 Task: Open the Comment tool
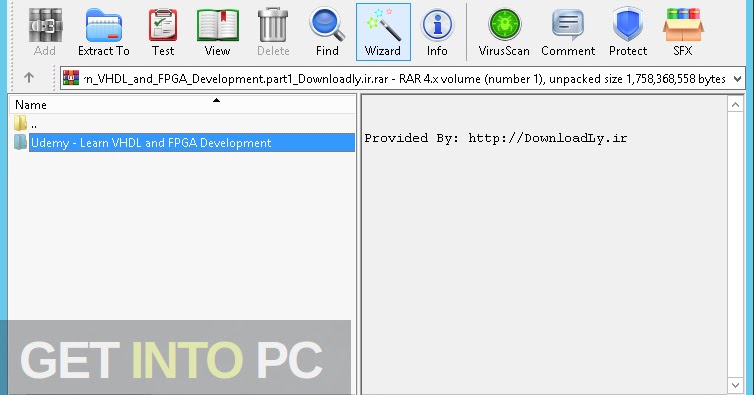[x=568, y=32]
